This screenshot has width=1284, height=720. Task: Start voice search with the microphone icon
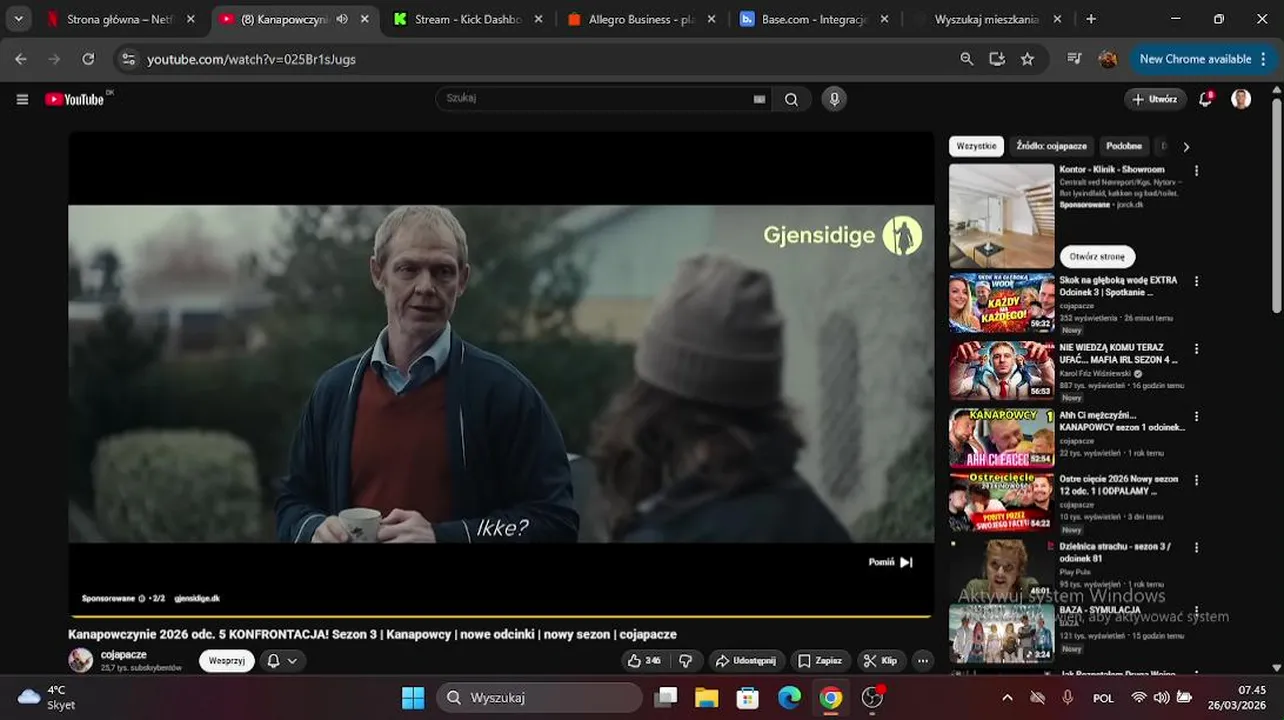tap(834, 99)
